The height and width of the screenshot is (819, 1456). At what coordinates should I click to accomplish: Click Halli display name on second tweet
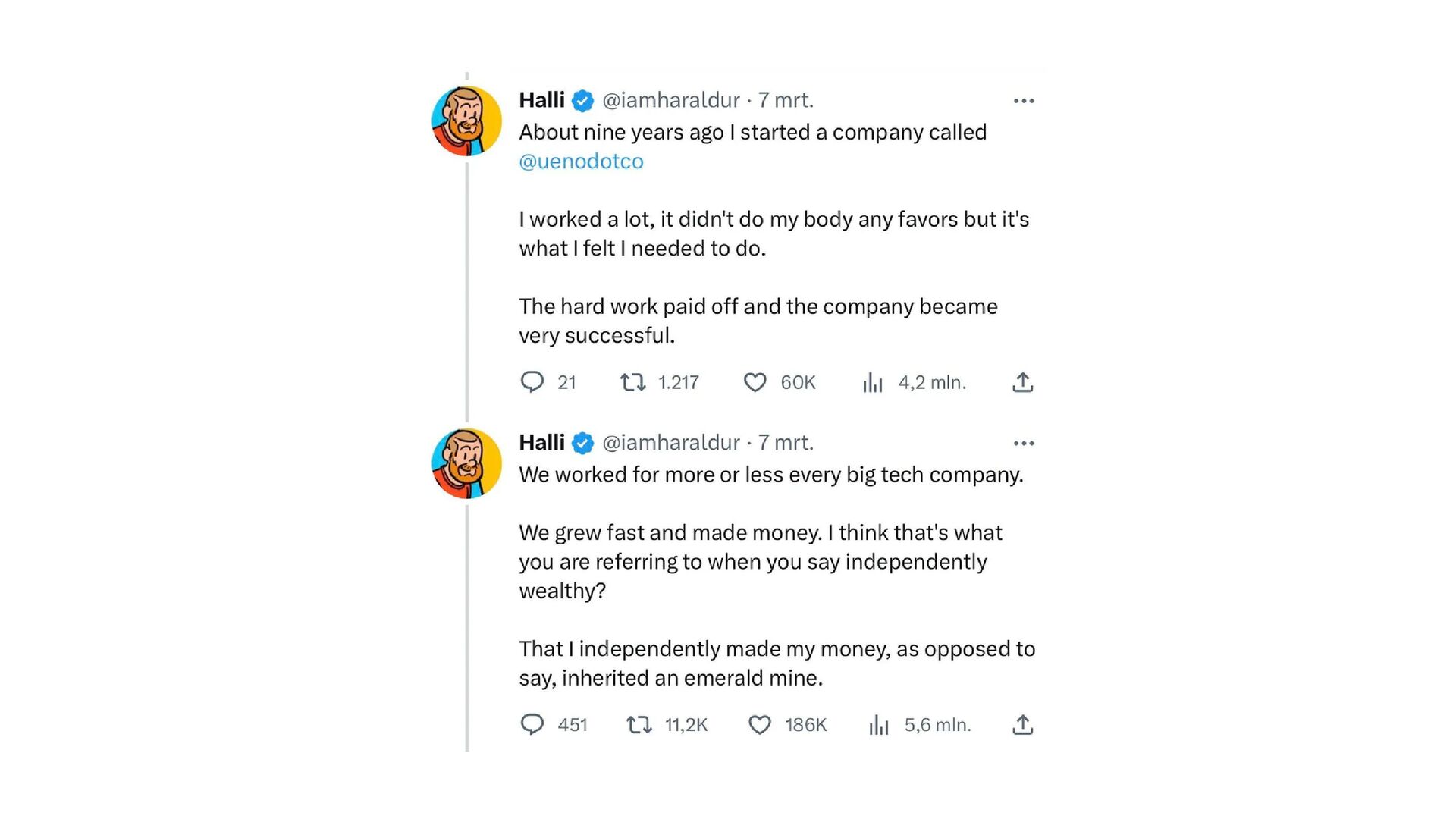(x=541, y=442)
